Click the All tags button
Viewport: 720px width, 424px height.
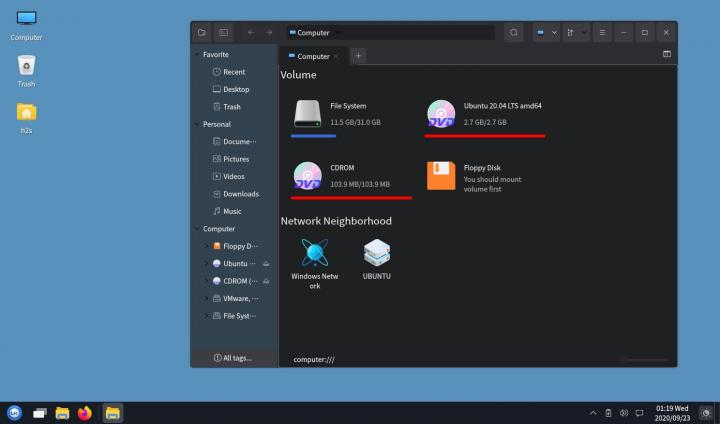(233, 358)
